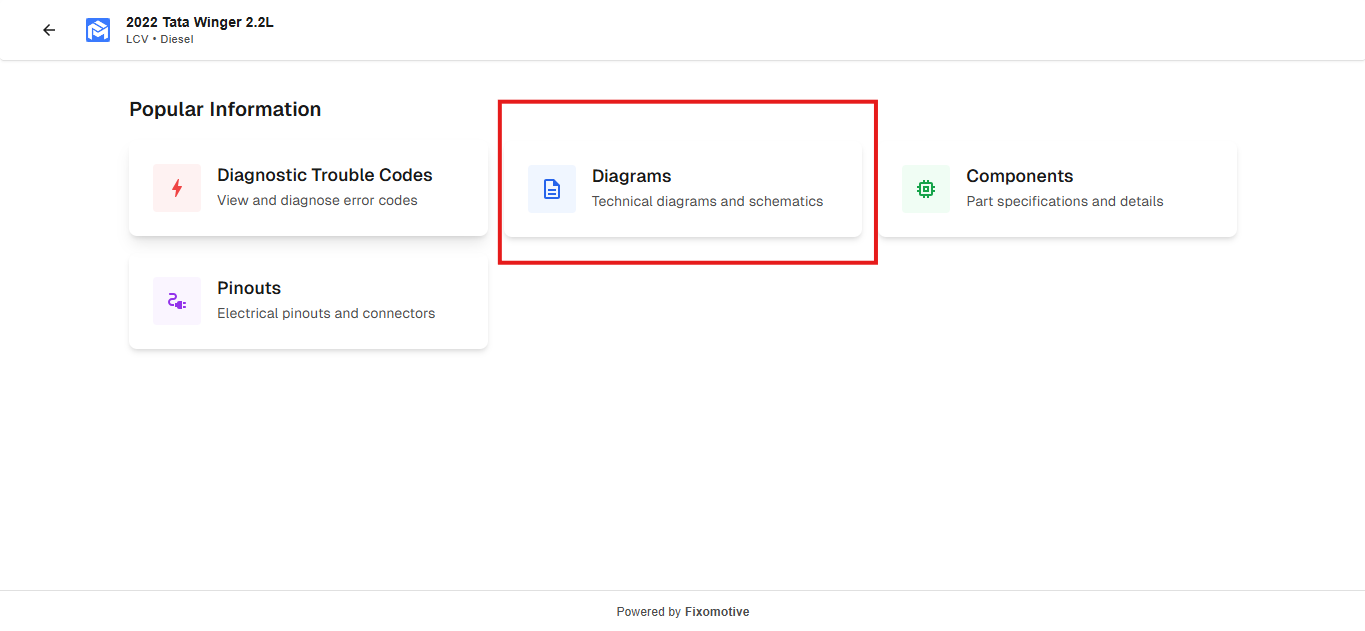Click 'Electrical pinouts and connectors' description
This screenshot has height=631, width=1365.
pos(326,313)
